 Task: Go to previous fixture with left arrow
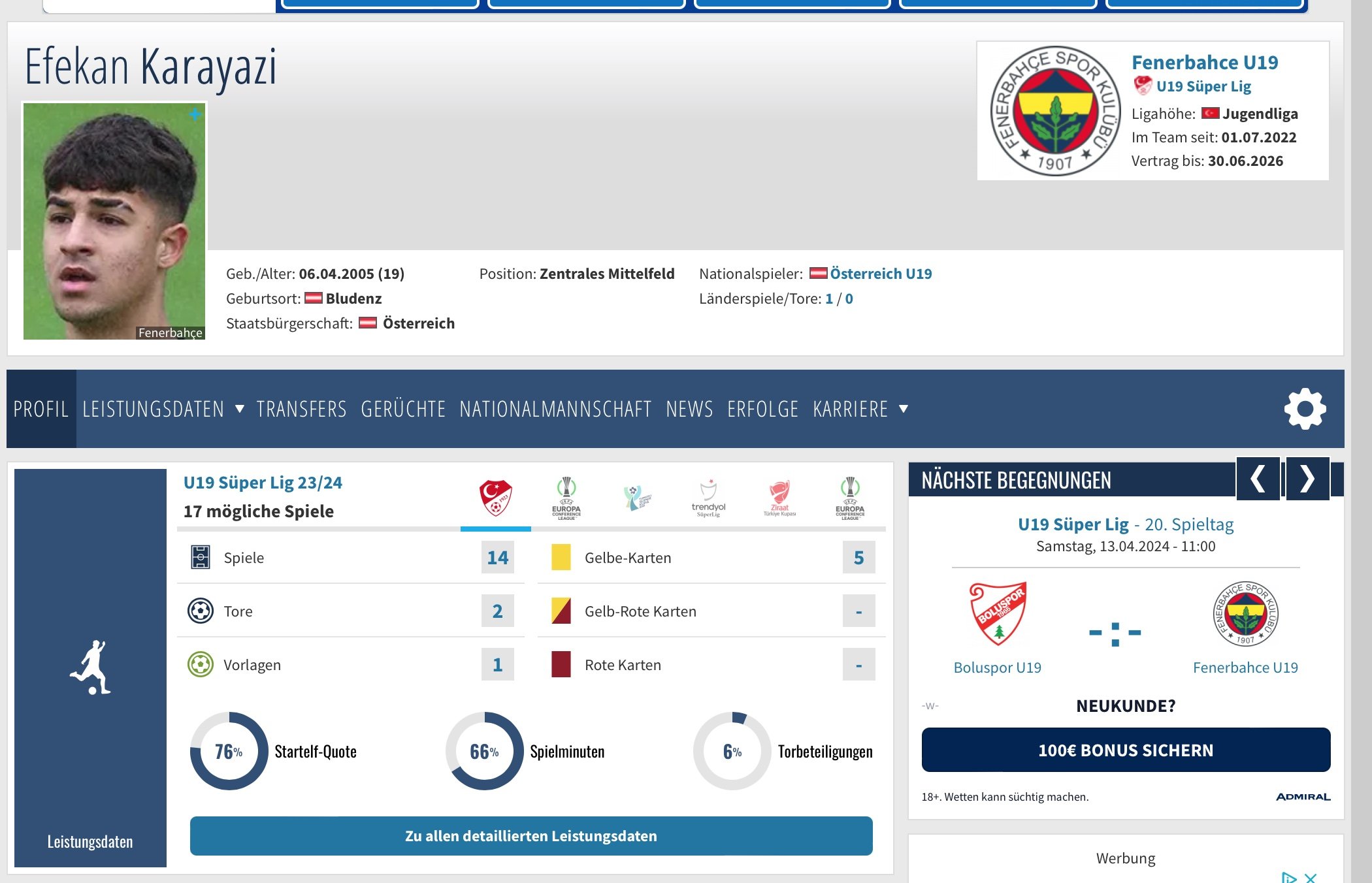point(1258,479)
